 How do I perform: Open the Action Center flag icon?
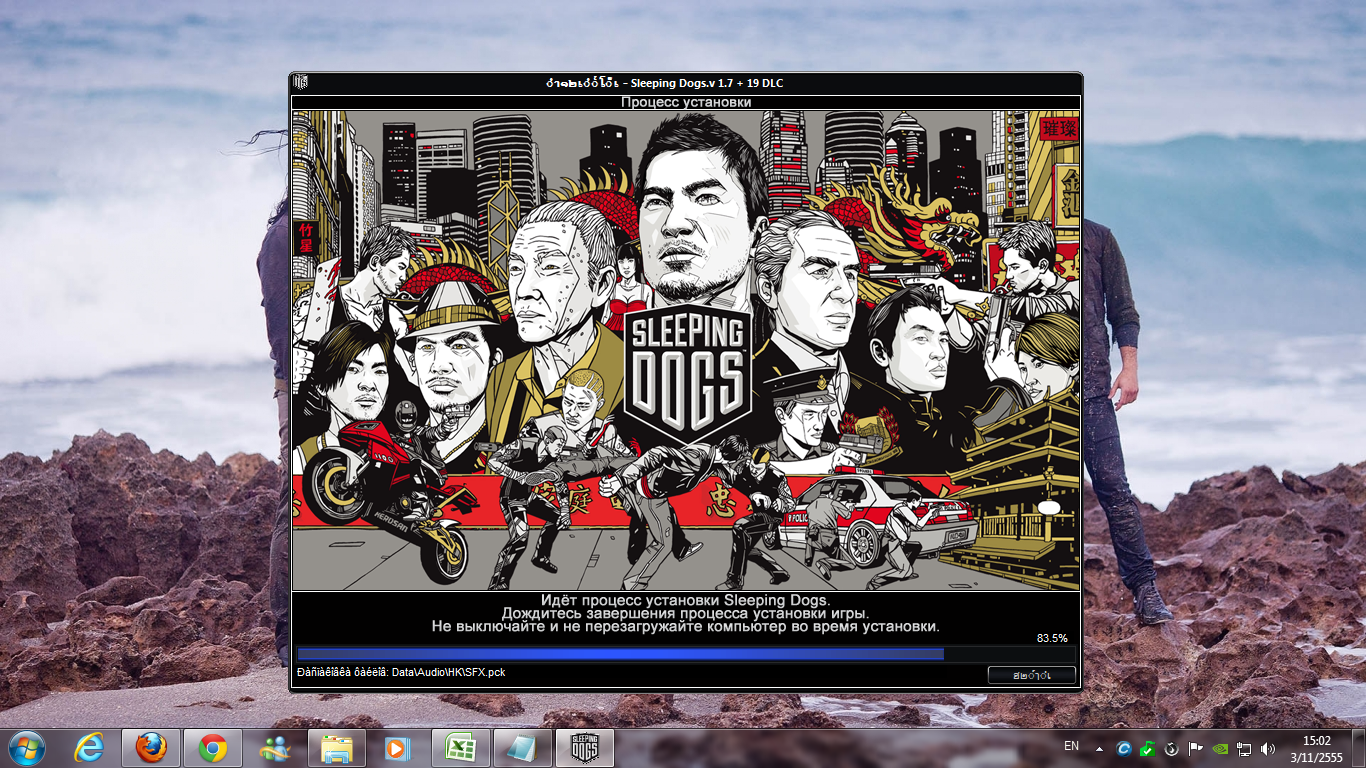(x=1195, y=748)
